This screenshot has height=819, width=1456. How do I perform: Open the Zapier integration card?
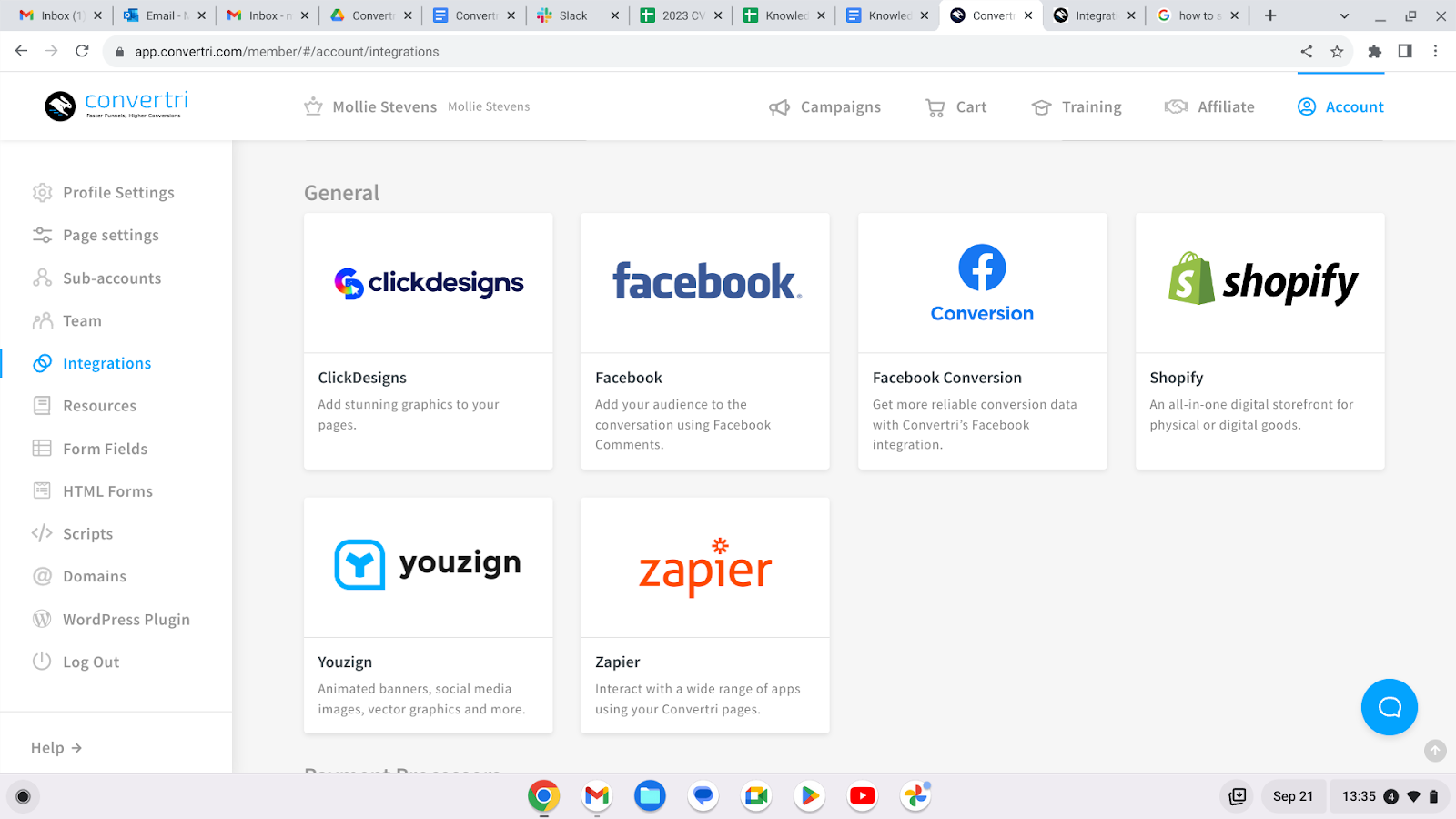704,615
